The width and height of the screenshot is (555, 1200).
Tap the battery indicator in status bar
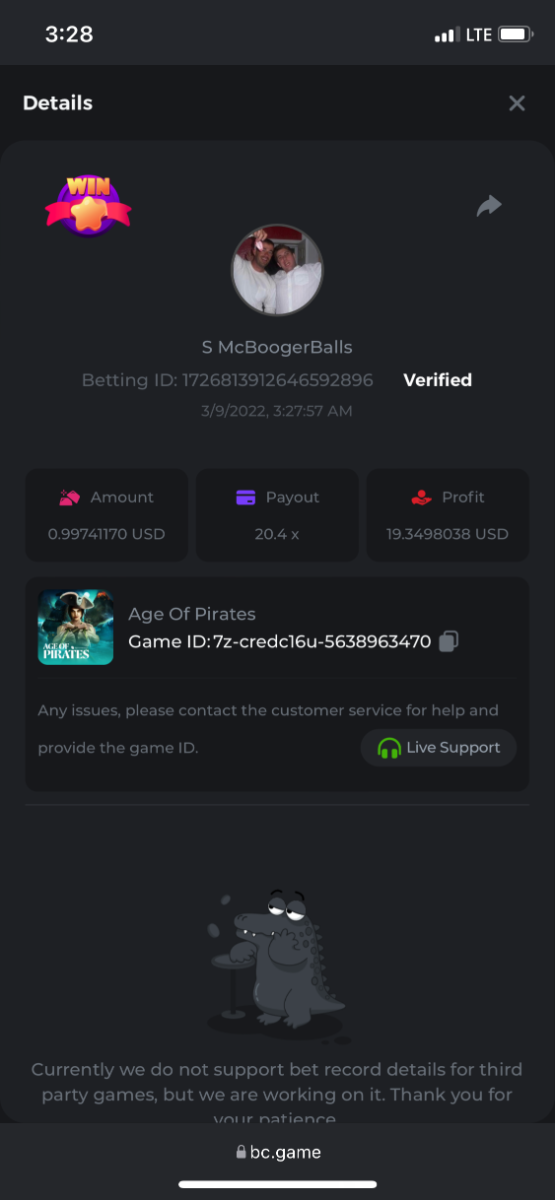515,35
